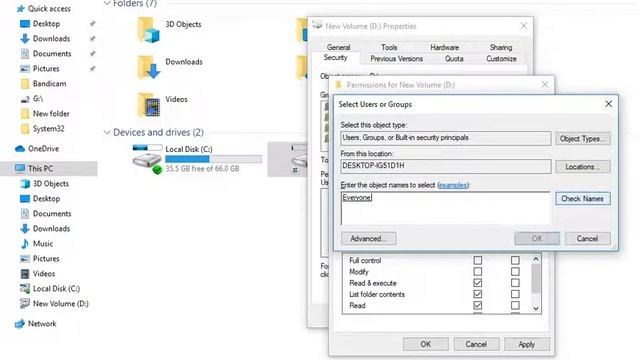Collapse the Folders (7) section
This screenshot has width=640, height=360.
[x=107, y=3]
